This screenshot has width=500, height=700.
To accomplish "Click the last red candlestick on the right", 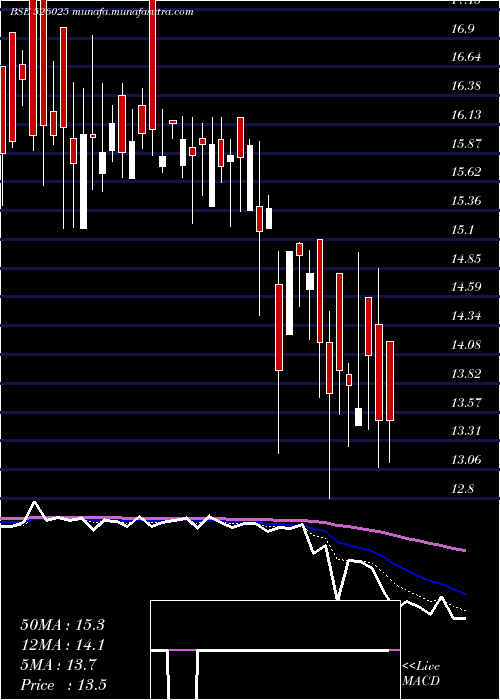I will [x=390, y=381].
